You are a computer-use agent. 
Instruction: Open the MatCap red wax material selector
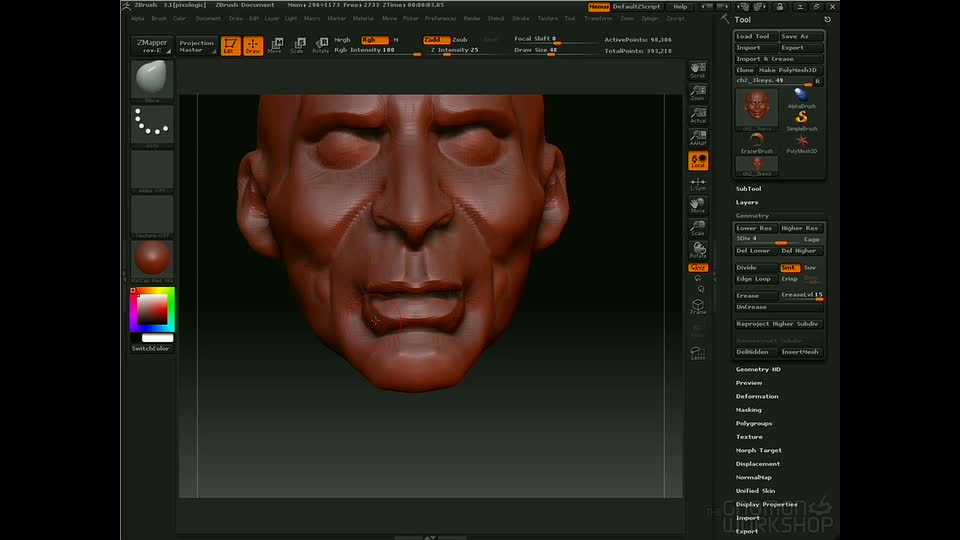[152, 261]
